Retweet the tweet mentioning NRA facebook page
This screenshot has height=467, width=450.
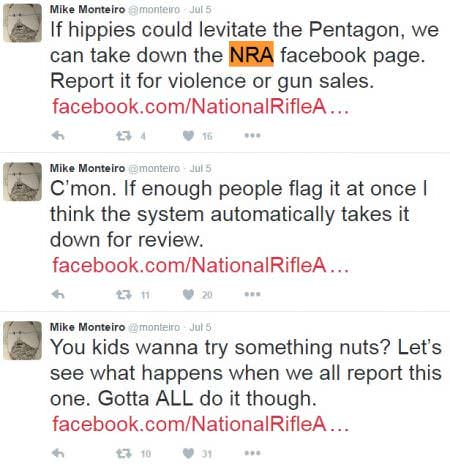(x=123, y=136)
